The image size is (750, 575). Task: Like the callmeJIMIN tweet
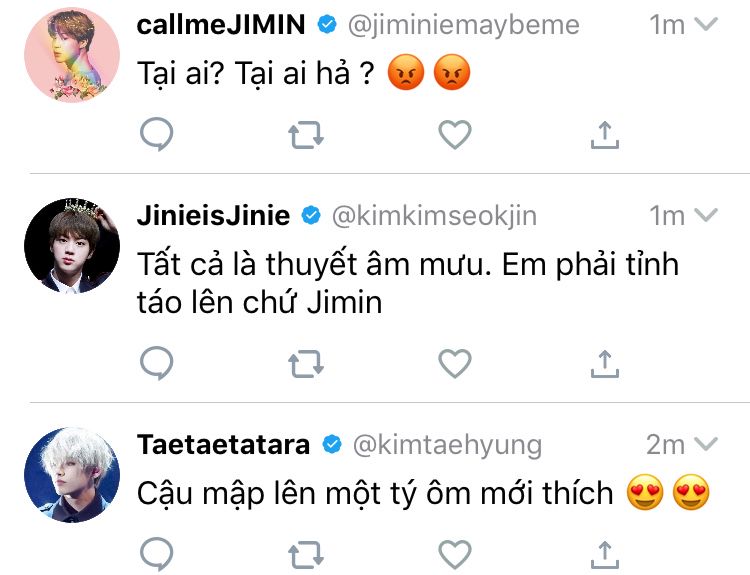click(455, 134)
